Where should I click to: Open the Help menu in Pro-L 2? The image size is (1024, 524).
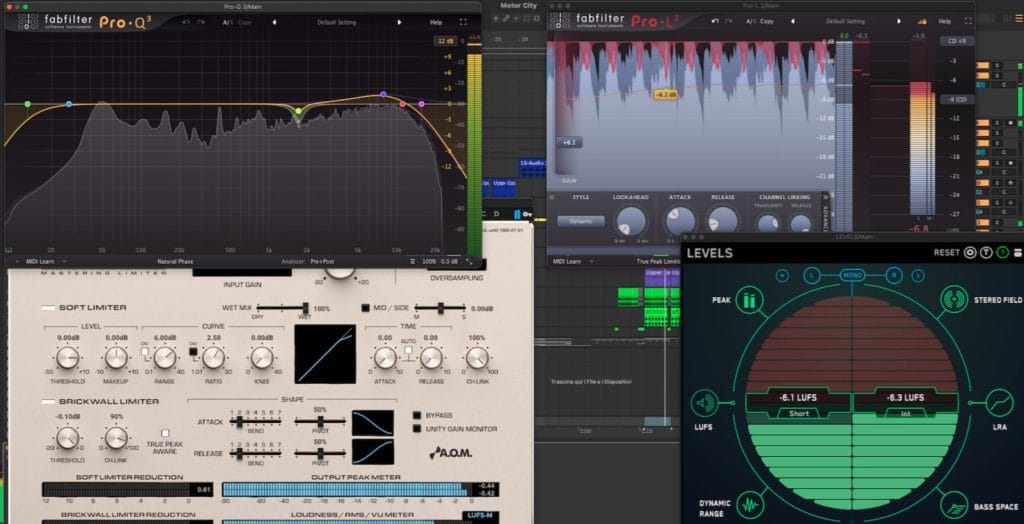pos(944,21)
